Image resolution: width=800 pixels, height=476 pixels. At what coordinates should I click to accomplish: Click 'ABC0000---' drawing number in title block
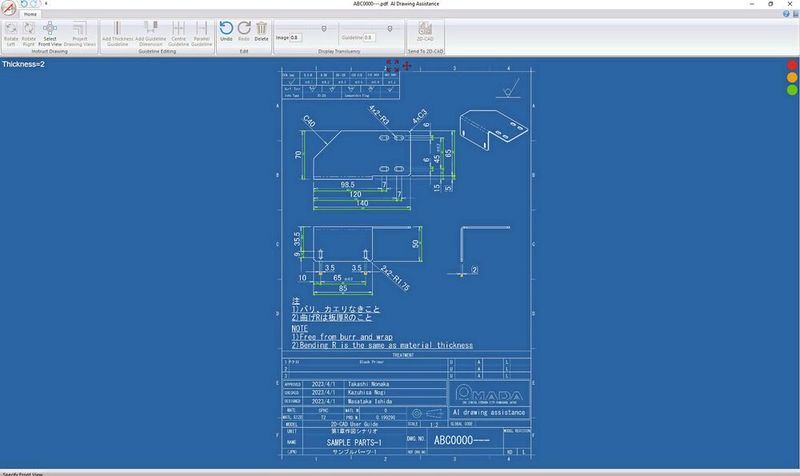tap(461, 440)
